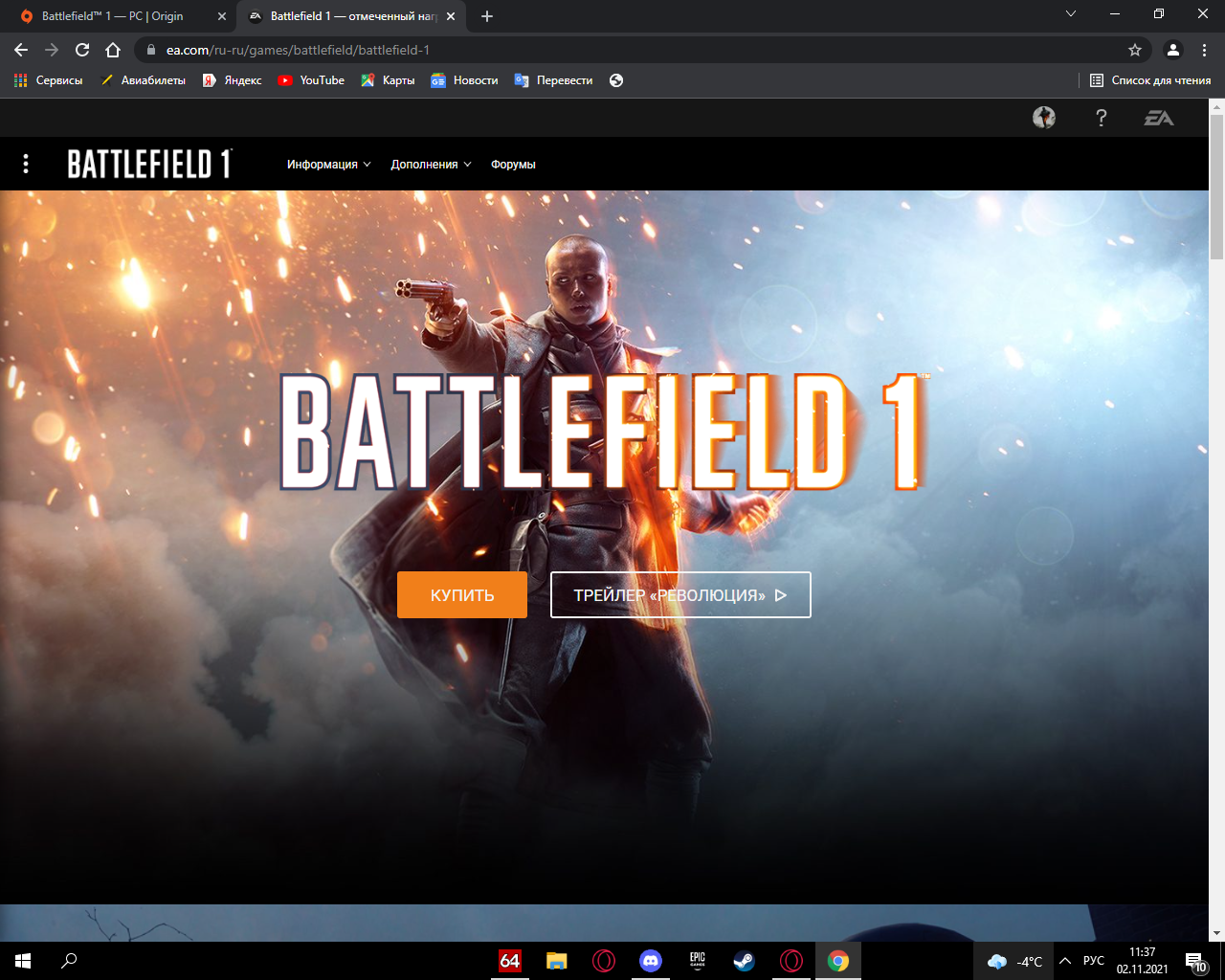1225x980 pixels.
Task: Bookmark this page with the star icon
Action: pyautogui.click(x=1135, y=50)
